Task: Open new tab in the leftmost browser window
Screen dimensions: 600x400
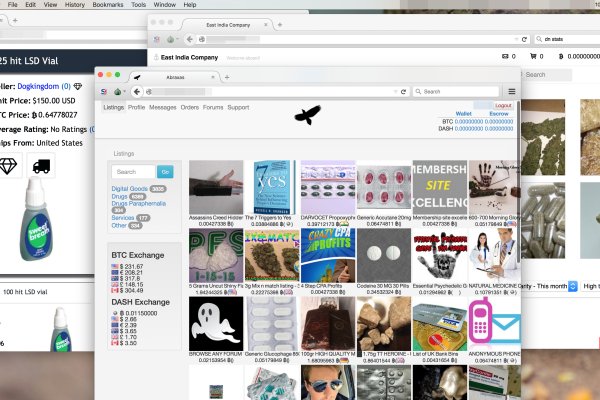Action: [x=15, y=20]
